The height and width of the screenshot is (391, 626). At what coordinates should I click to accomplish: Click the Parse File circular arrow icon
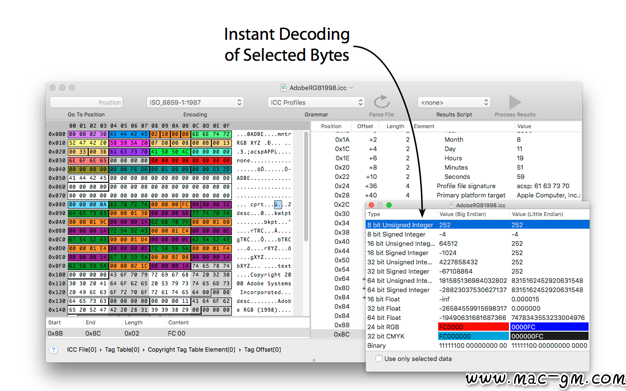pos(382,102)
